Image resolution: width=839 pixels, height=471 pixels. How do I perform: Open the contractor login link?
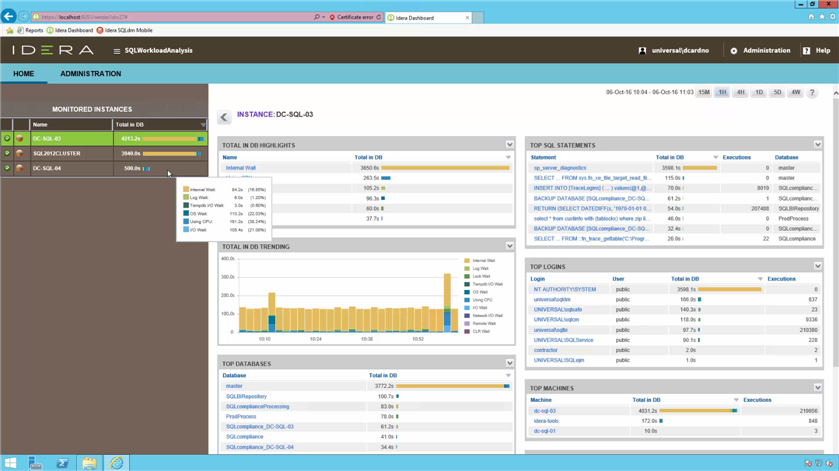point(545,350)
